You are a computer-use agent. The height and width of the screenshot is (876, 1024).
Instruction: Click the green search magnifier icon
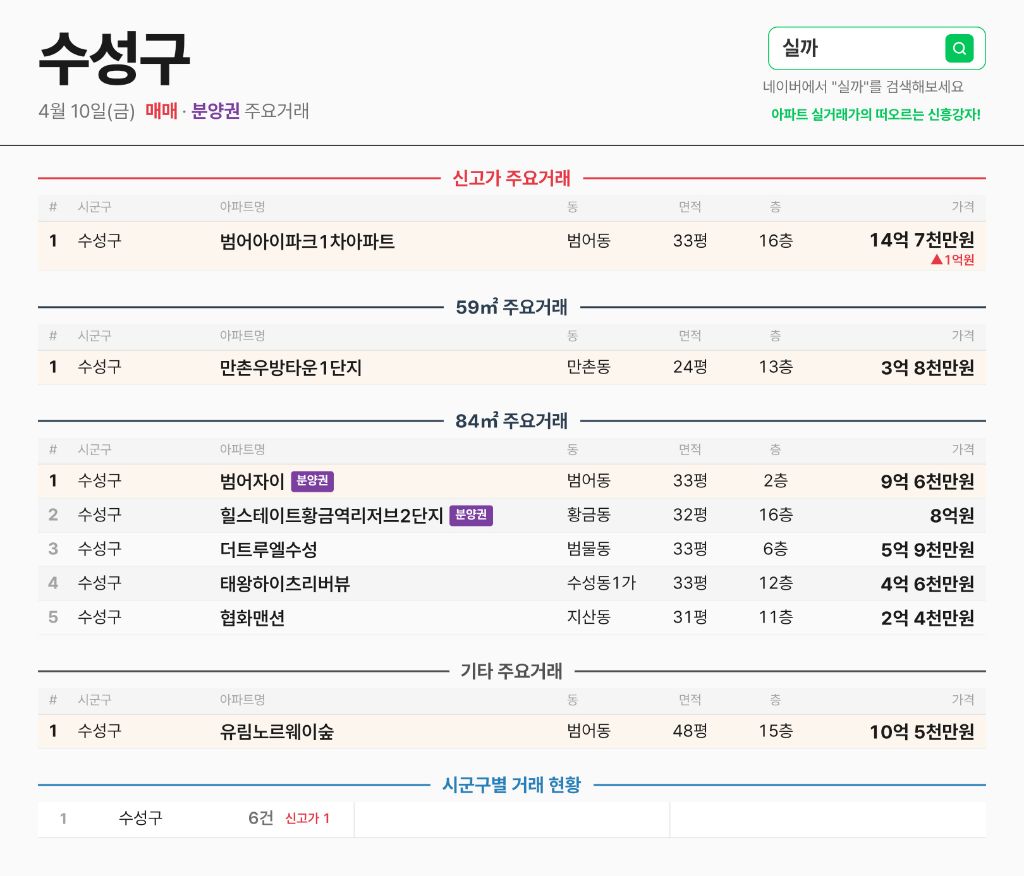point(959,48)
